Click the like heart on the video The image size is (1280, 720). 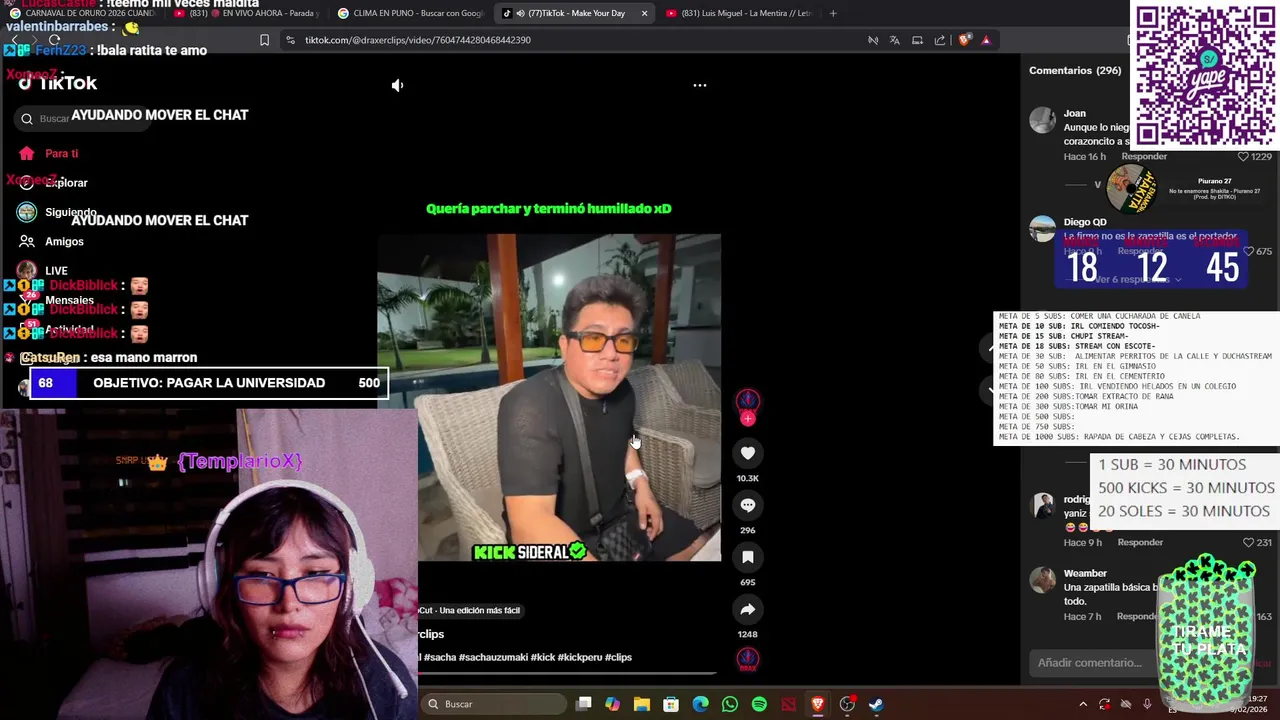click(x=748, y=453)
